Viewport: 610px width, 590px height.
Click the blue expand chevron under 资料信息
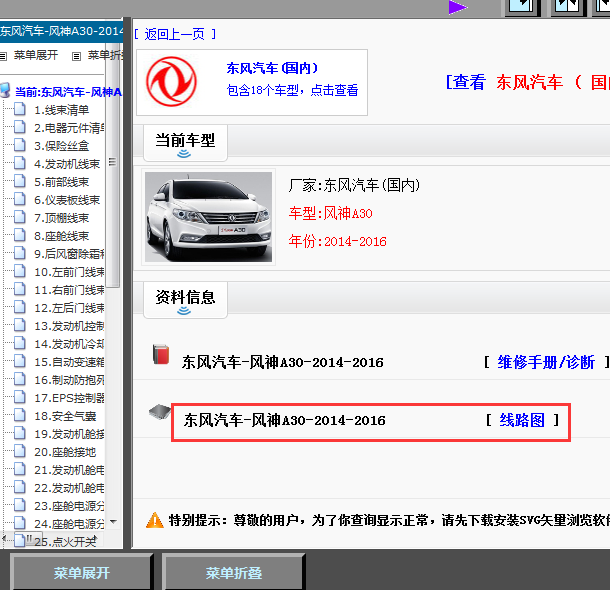(x=184, y=311)
